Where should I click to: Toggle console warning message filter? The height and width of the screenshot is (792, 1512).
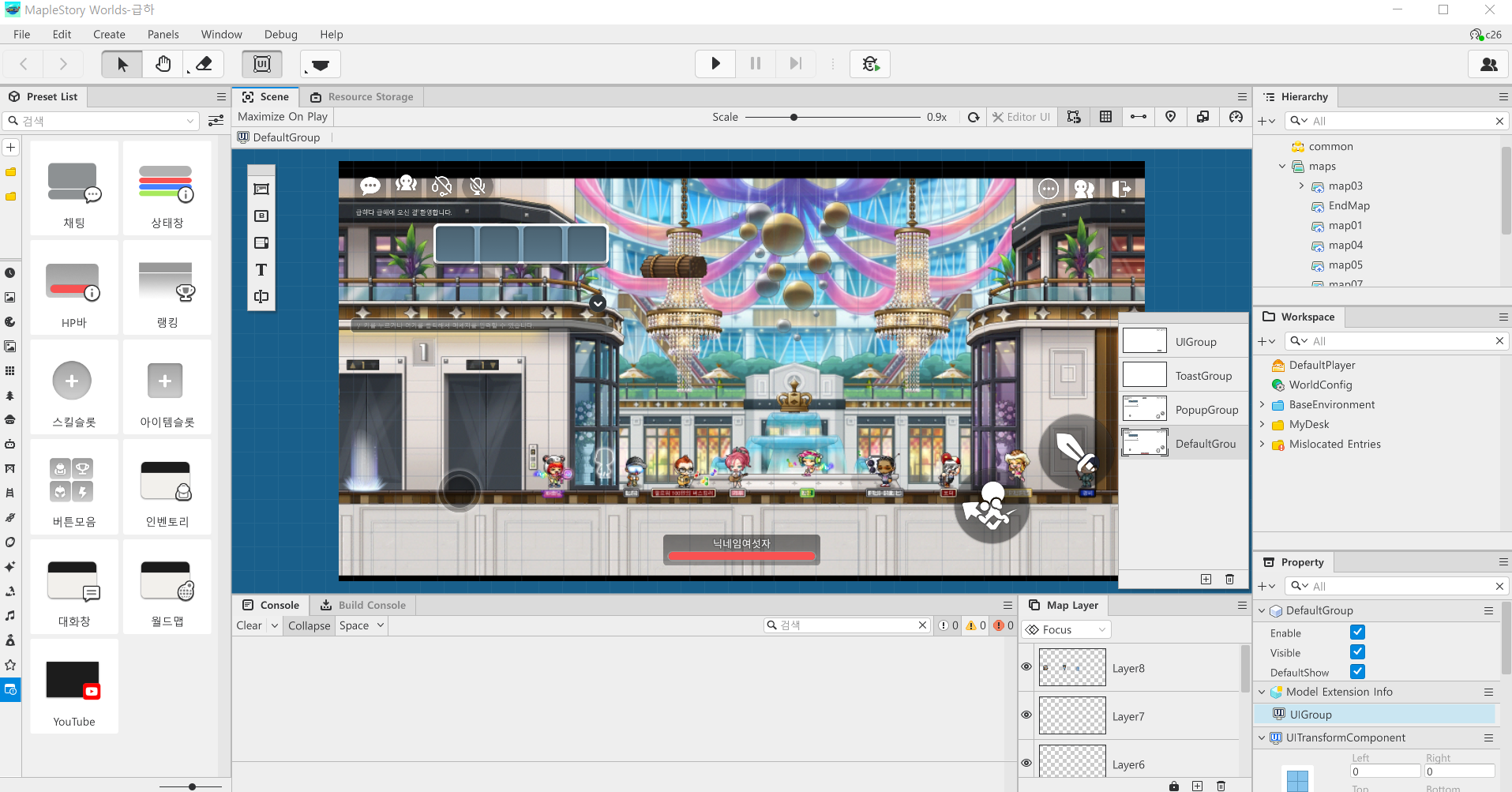(x=977, y=625)
